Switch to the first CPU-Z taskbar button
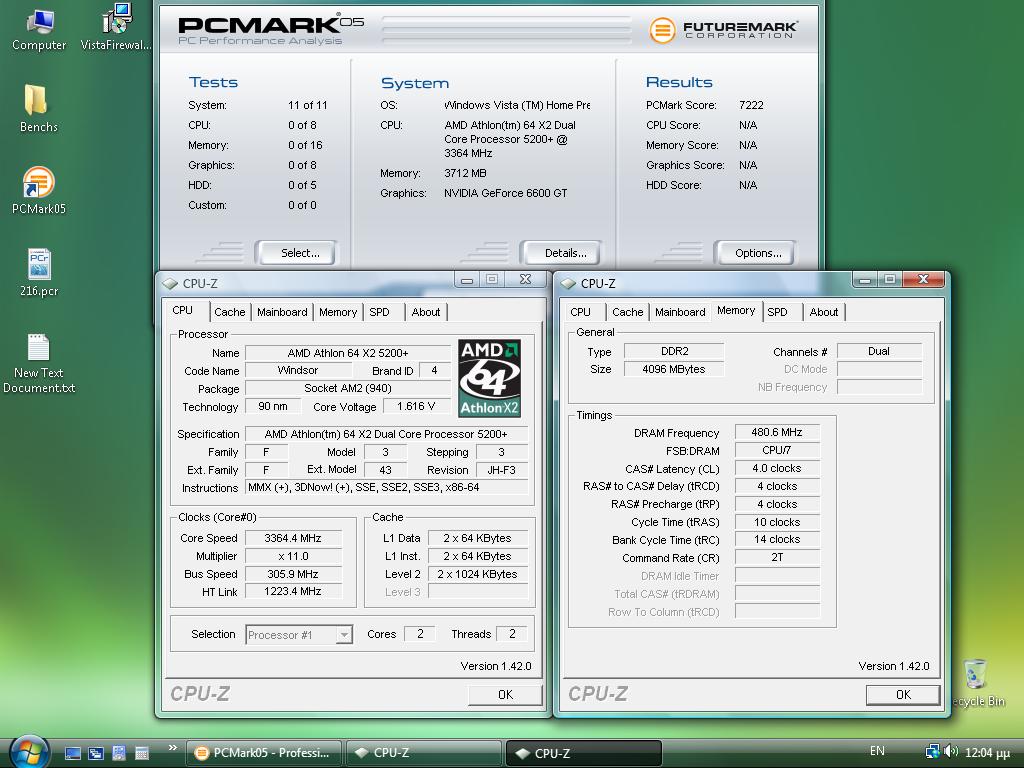 point(424,753)
